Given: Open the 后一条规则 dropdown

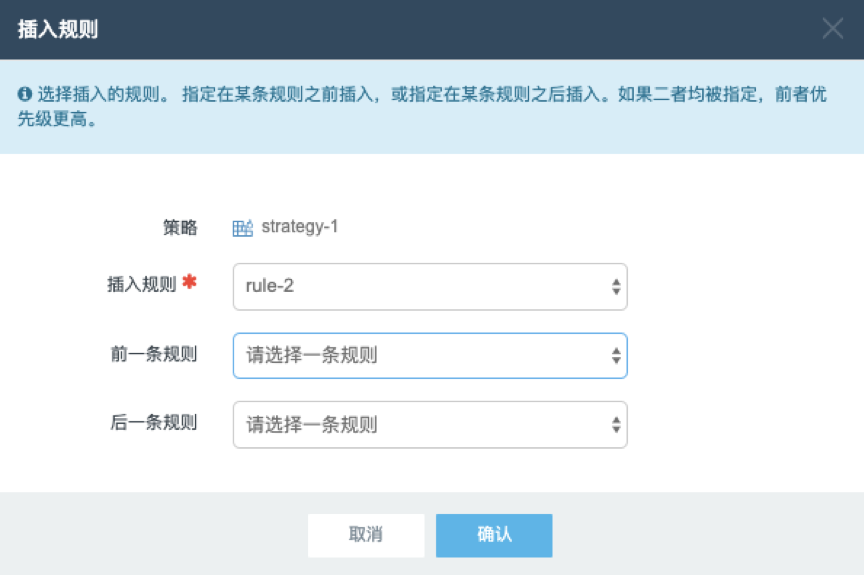Looking at the screenshot, I should tap(430, 425).
